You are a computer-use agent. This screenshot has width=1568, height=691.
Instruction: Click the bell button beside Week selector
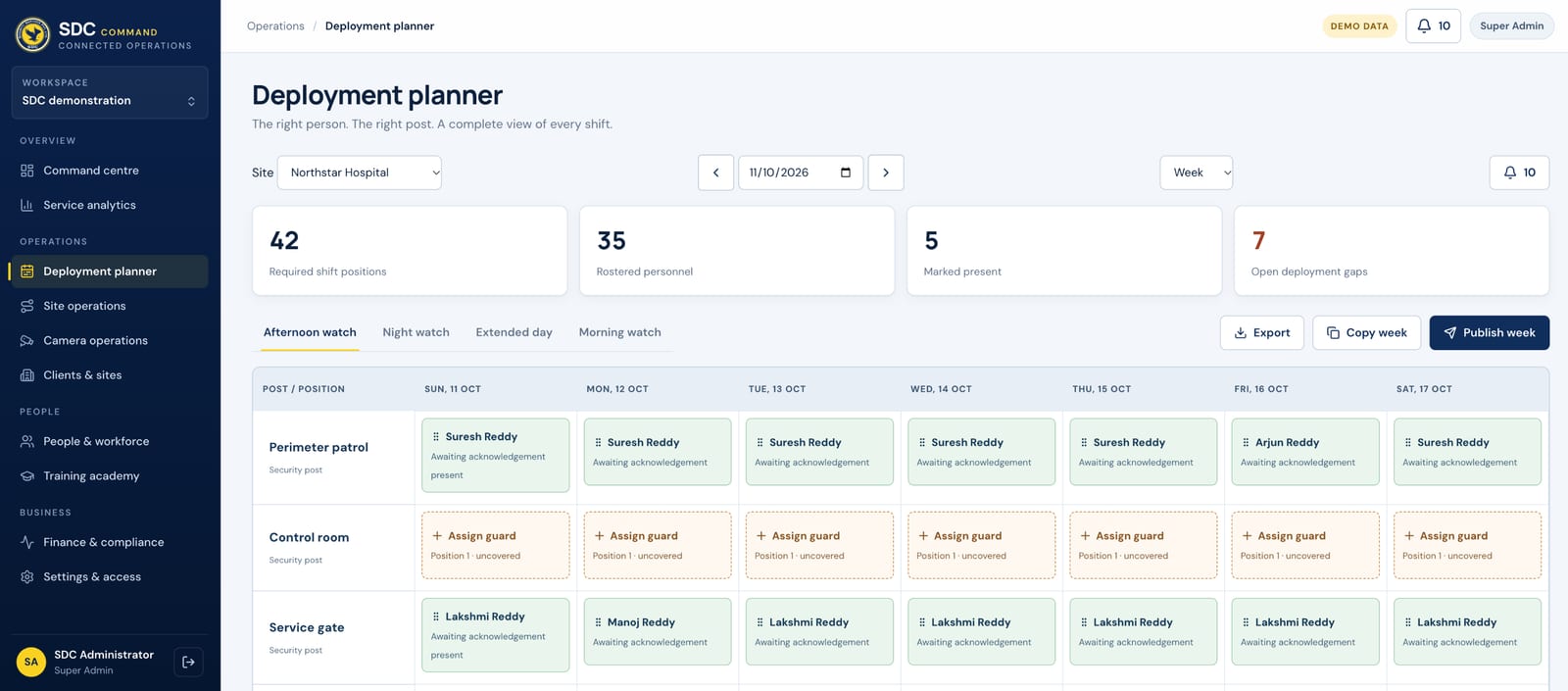click(x=1519, y=173)
